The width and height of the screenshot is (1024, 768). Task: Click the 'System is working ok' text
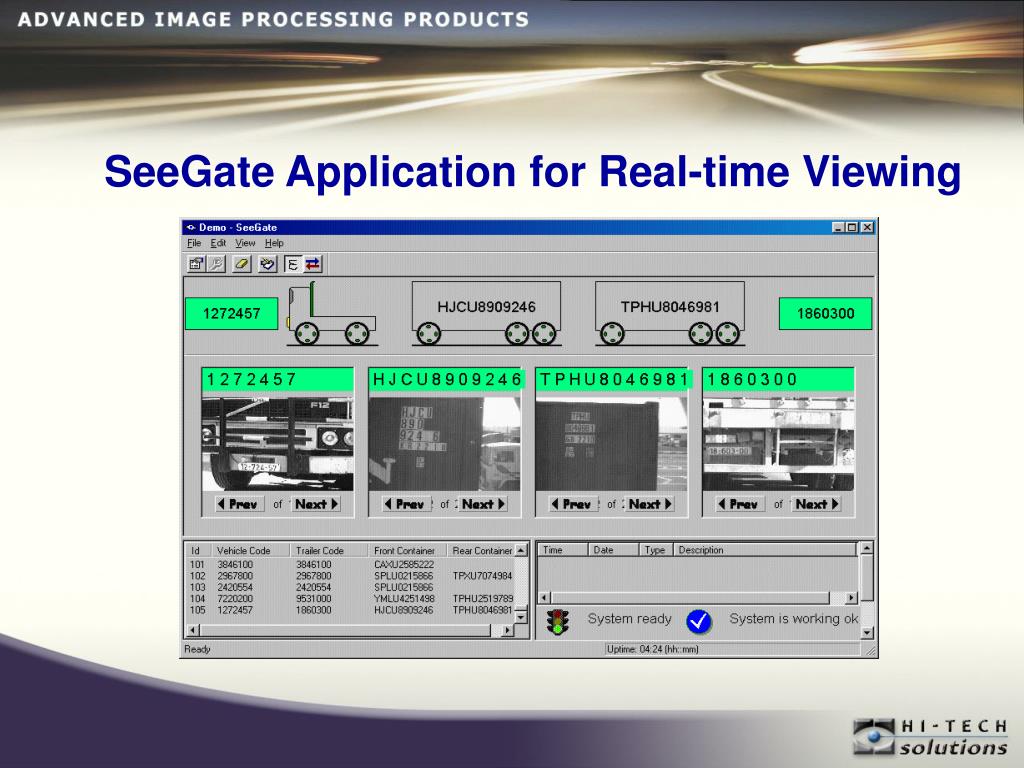click(793, 618)
